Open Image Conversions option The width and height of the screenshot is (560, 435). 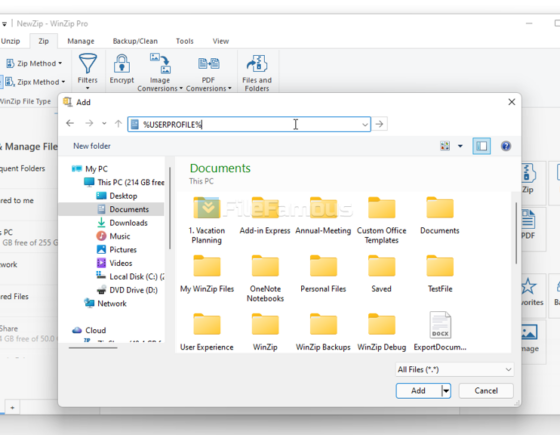[x=160, y=72]
